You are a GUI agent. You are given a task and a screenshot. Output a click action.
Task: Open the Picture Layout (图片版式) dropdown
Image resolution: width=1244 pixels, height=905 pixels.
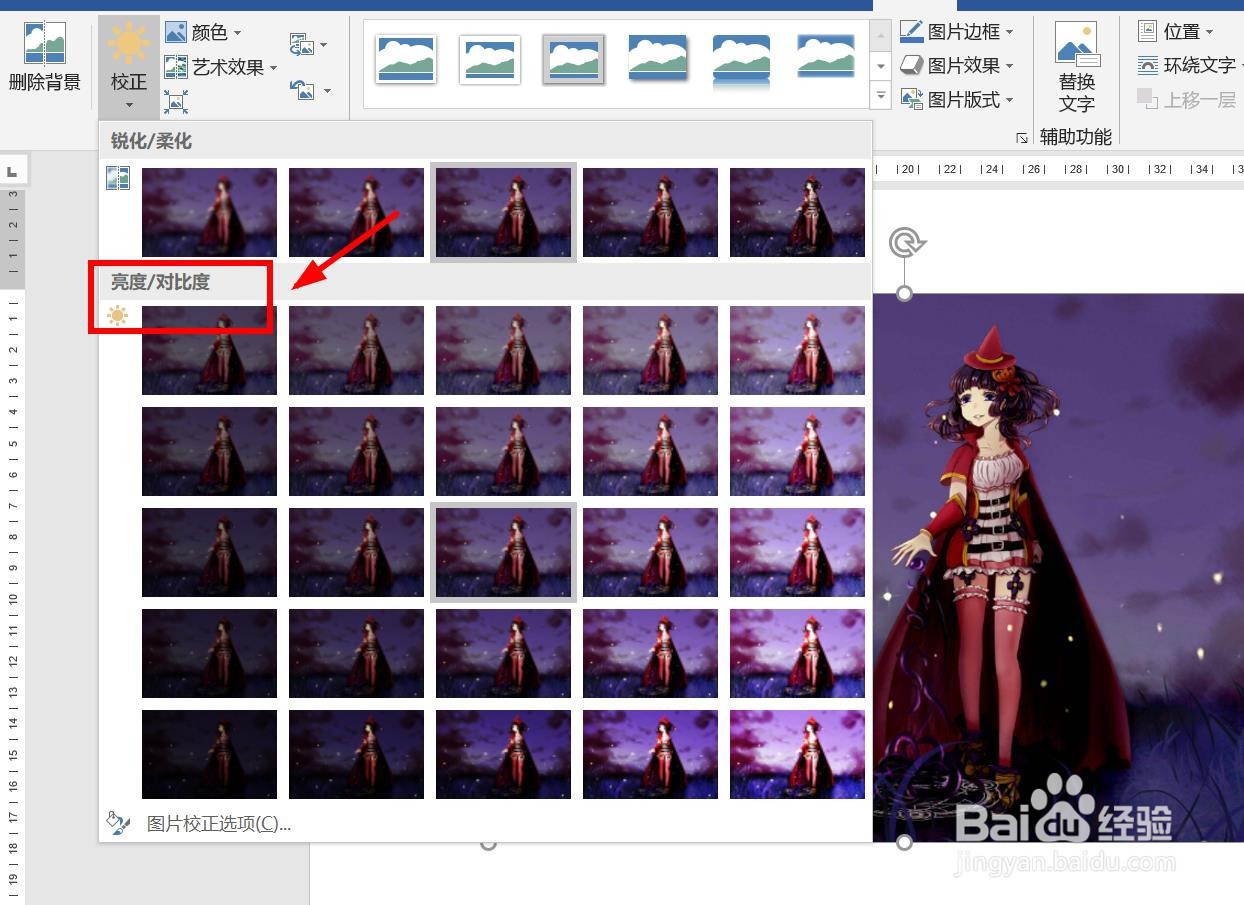click(957, 99)
